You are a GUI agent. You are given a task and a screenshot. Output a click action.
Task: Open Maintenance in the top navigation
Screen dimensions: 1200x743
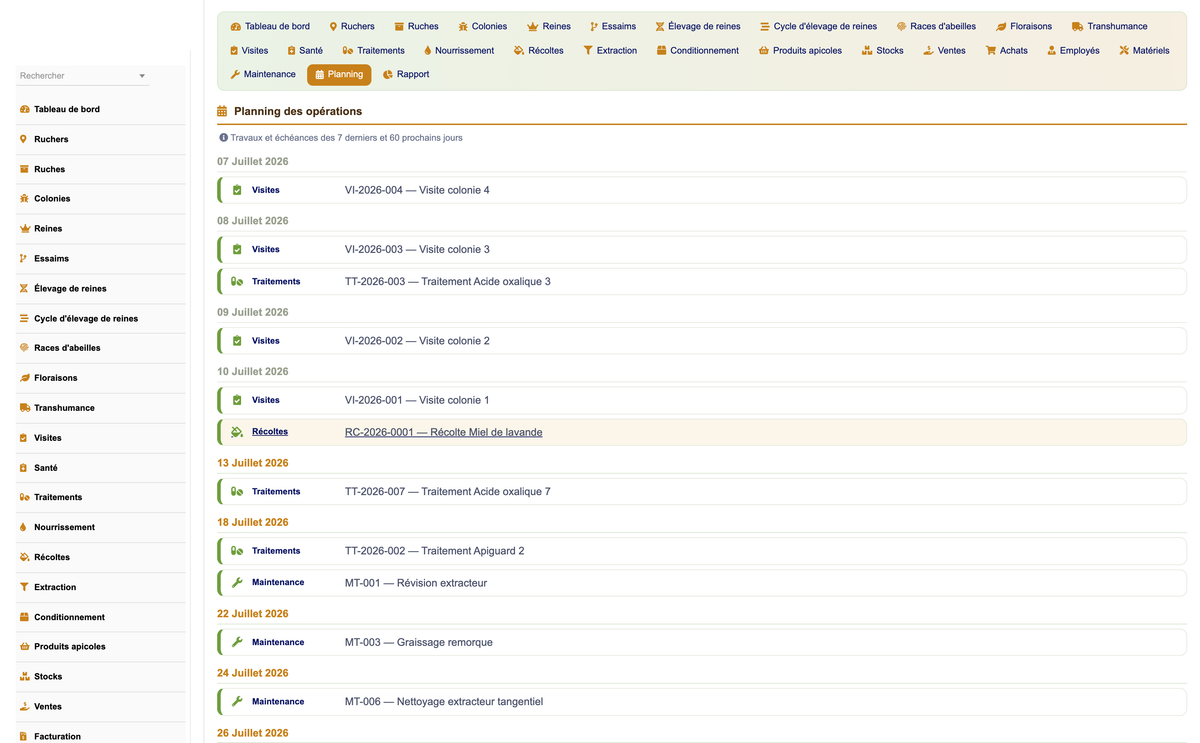coord(263,74)
